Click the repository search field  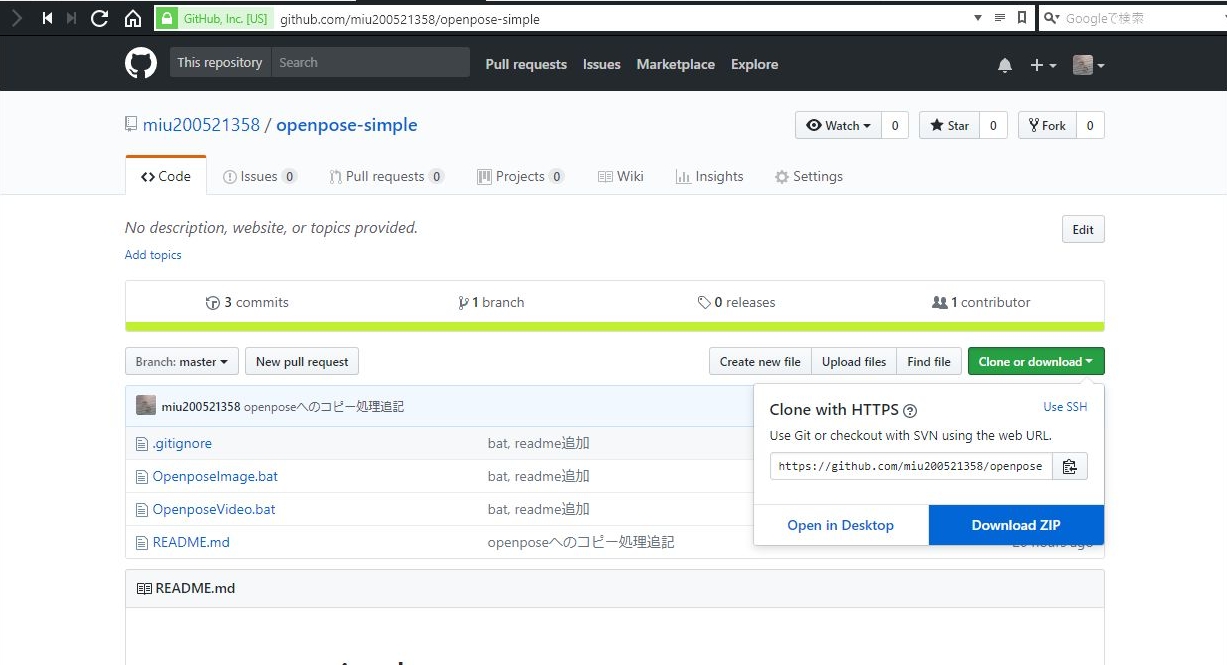tap(369, 63)
